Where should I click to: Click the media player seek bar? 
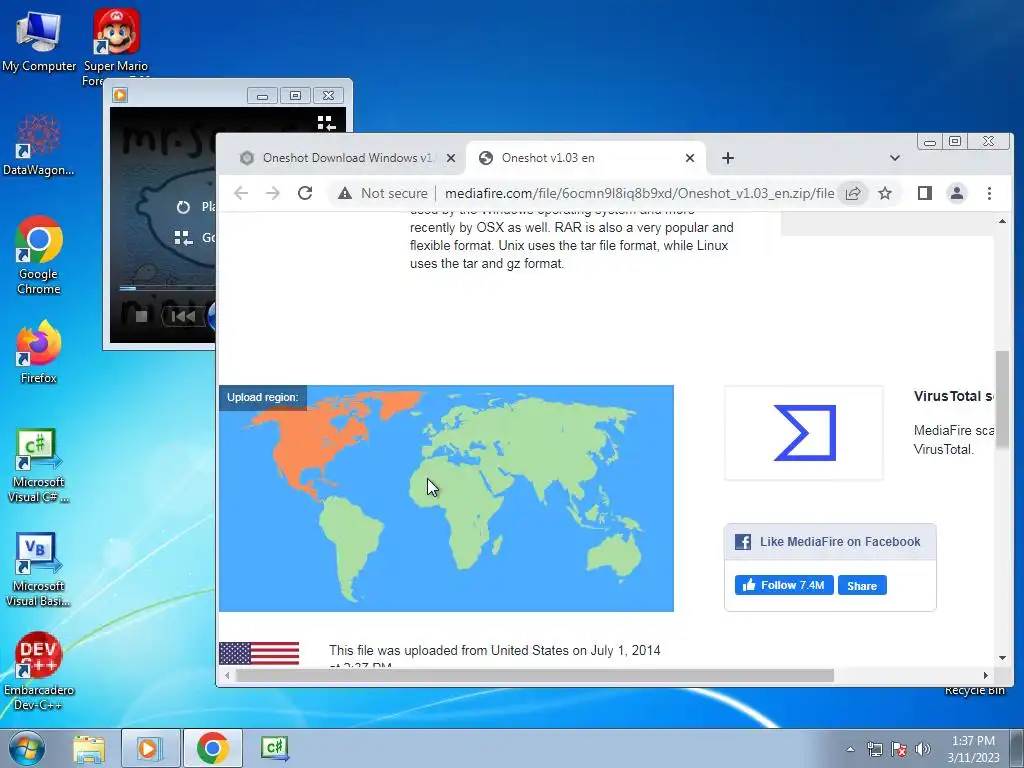click(x=168, y=287)
